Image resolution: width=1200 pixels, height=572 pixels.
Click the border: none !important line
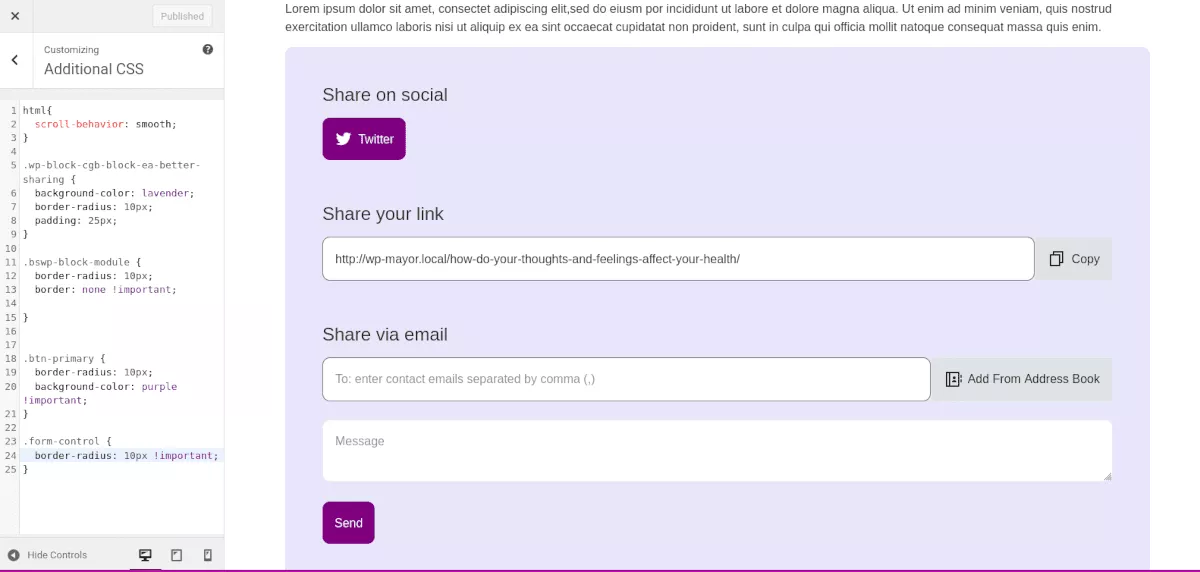[105, 290]
